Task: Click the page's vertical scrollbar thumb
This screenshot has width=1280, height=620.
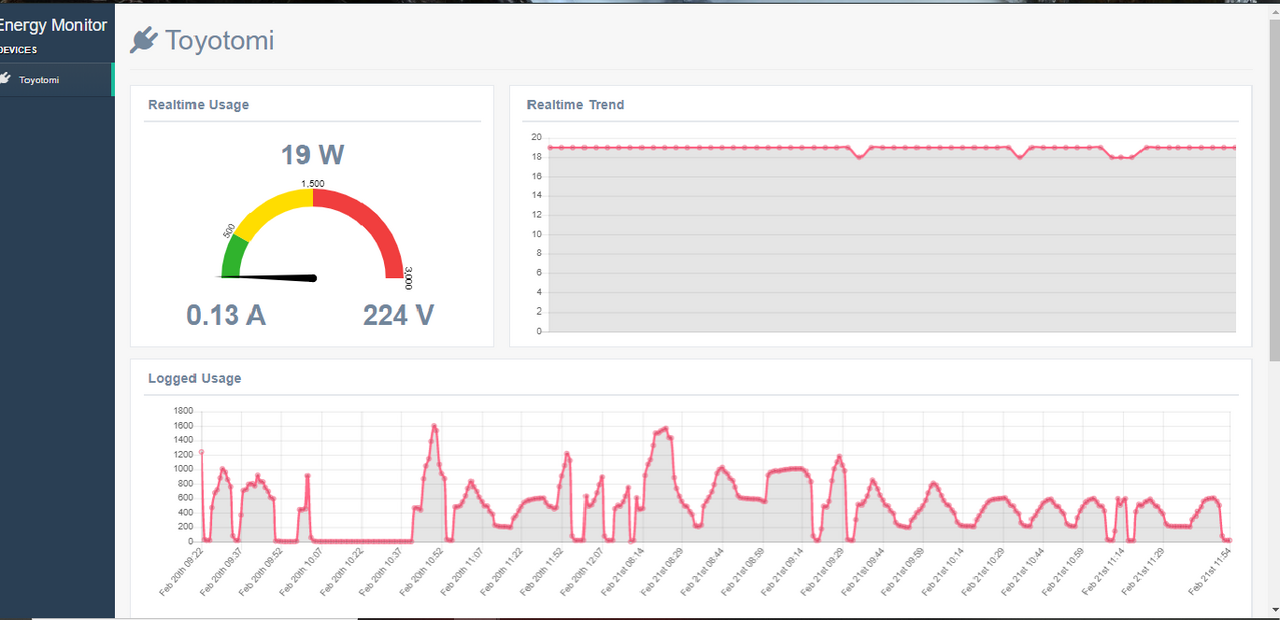Action: click(1274, 190)
